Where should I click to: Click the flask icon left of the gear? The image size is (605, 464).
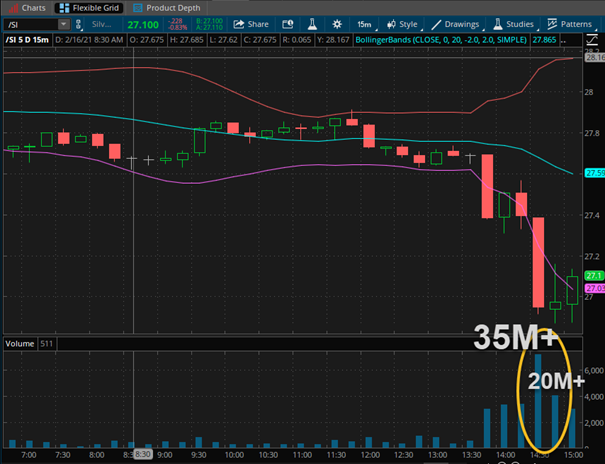tap(310, 23)
